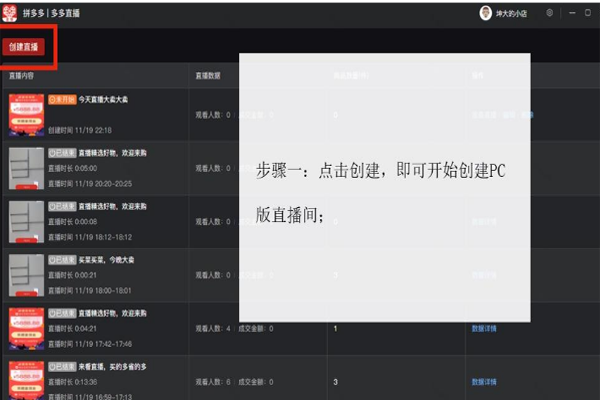Open the settings gear icon
This screenshot has width=600, height=400.
tap(549, 13)
